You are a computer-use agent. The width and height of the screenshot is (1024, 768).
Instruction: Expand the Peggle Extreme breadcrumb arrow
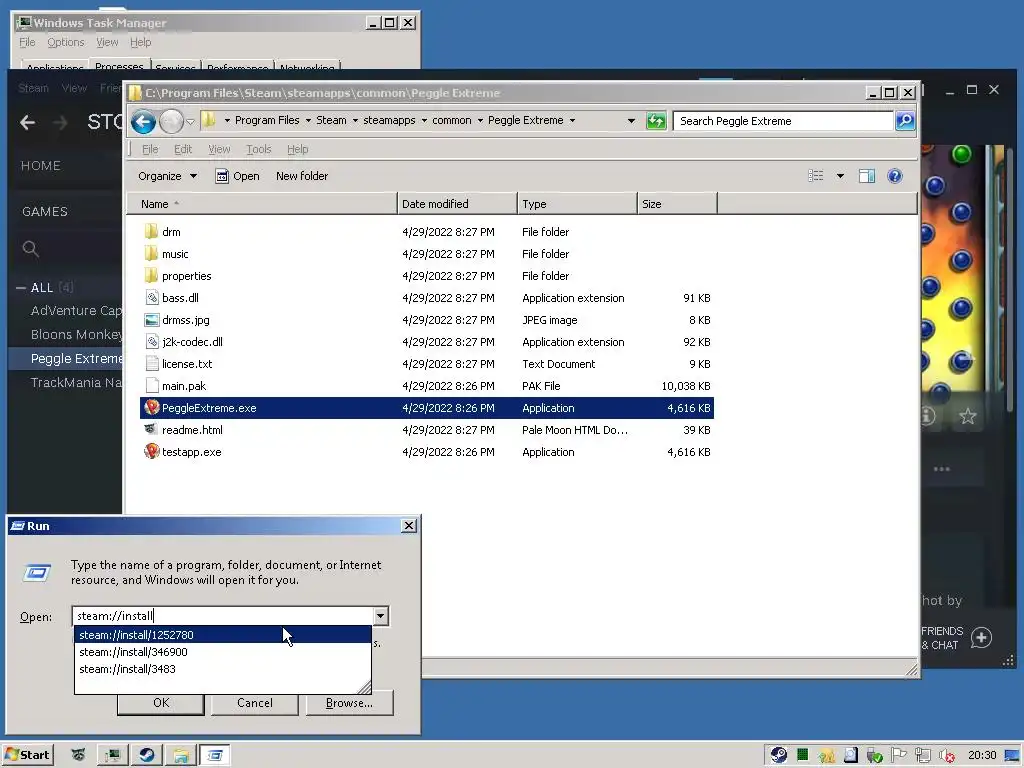(572, 121)
